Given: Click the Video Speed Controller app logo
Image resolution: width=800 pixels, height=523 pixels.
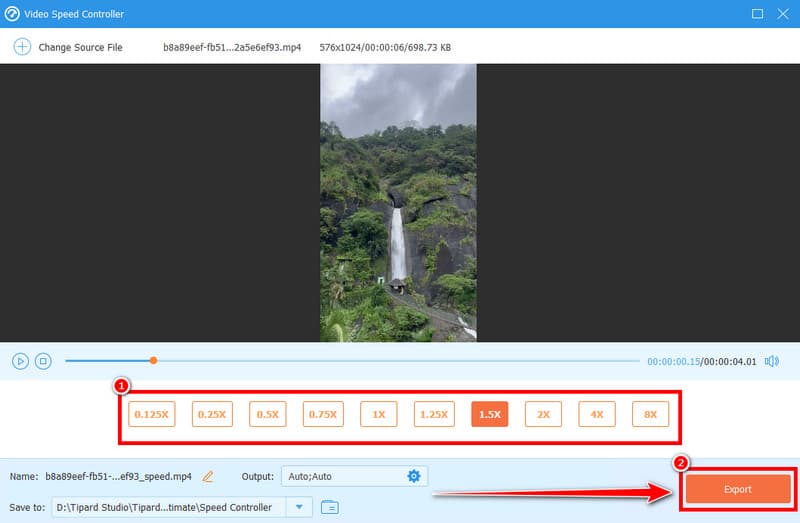Looking at the screenshot, I should (x=12, y=14).
